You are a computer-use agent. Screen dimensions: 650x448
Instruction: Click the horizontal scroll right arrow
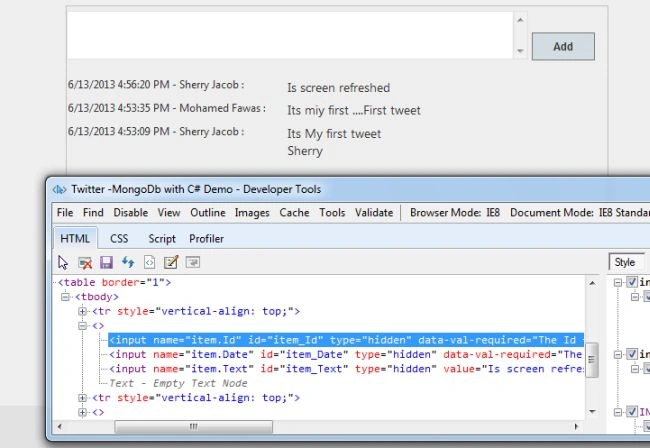pyautogui.click(x=576, y=426)
